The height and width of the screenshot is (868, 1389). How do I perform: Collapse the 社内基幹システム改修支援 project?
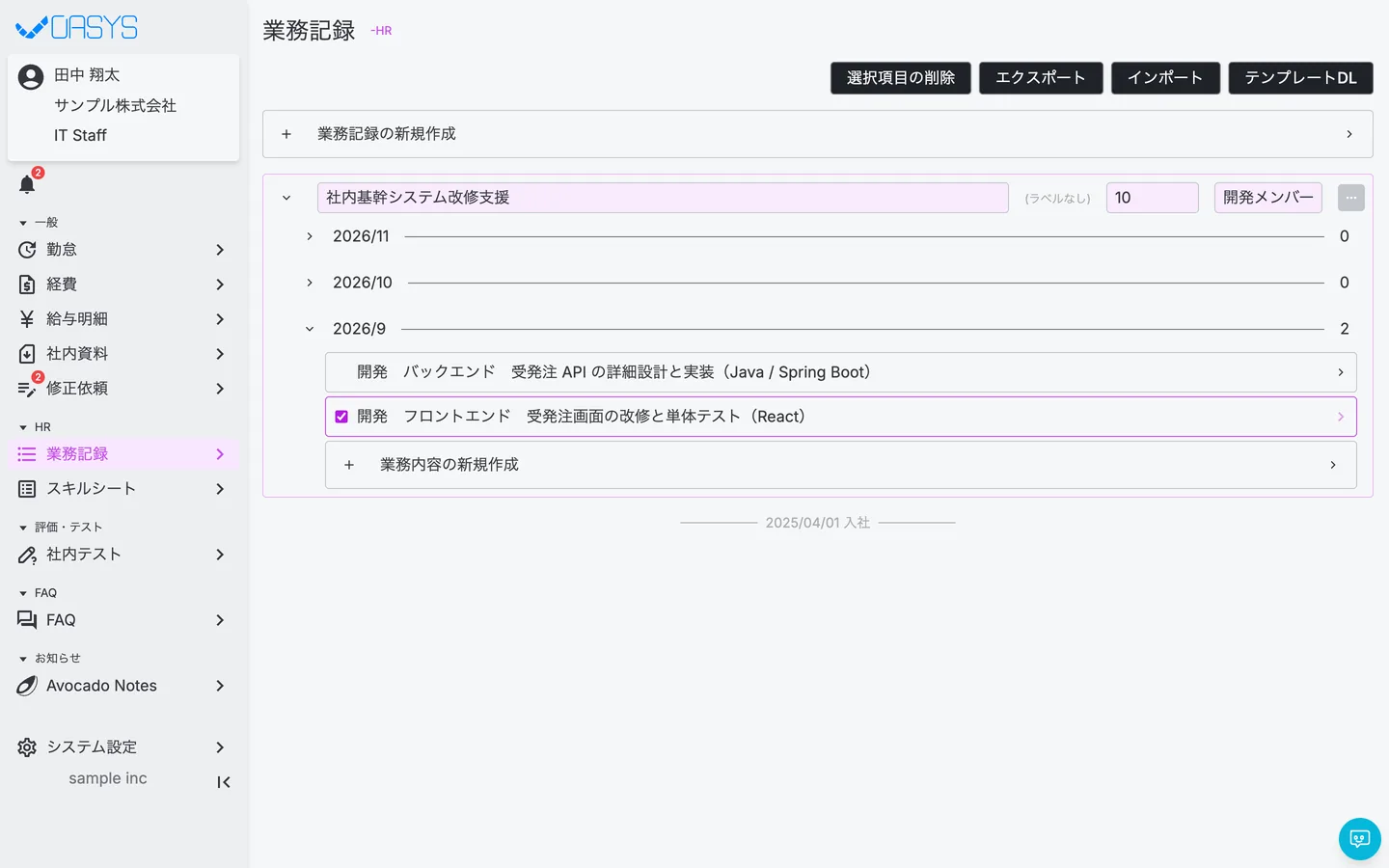point(286,198)
